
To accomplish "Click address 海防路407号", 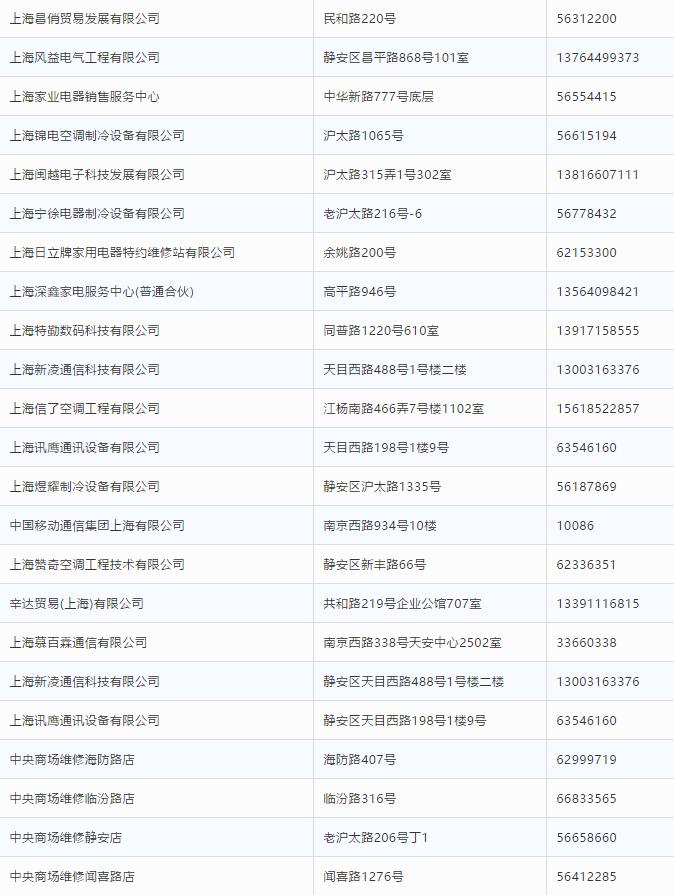I will click(x=360, y=760).
